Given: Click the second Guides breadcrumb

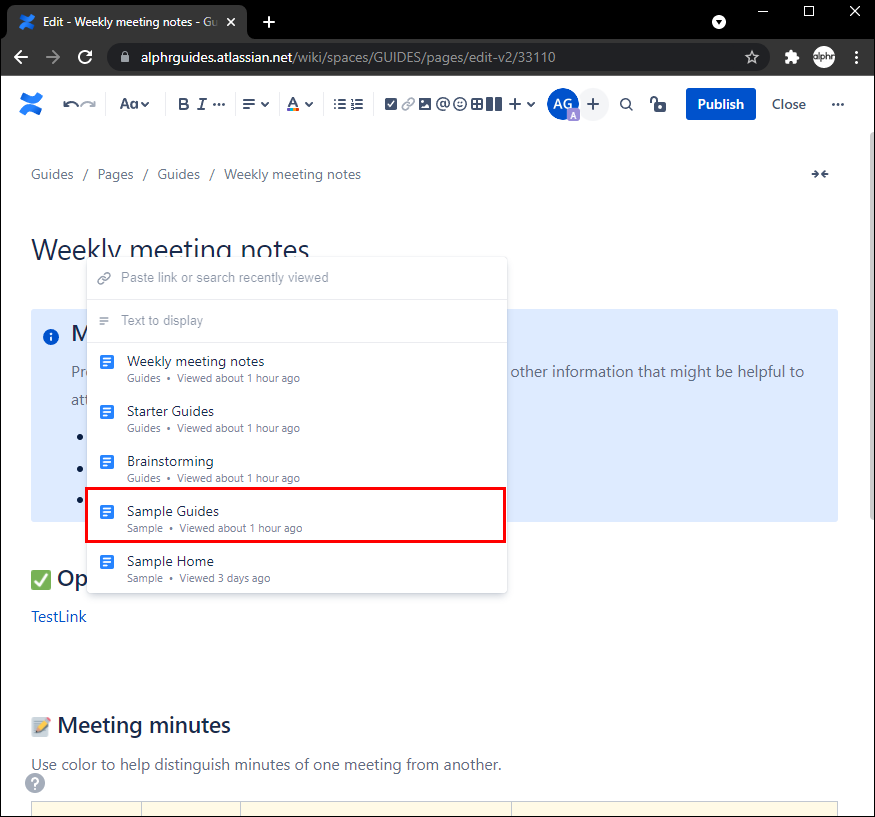Looking at the screenshot, I should pos(179,174).
